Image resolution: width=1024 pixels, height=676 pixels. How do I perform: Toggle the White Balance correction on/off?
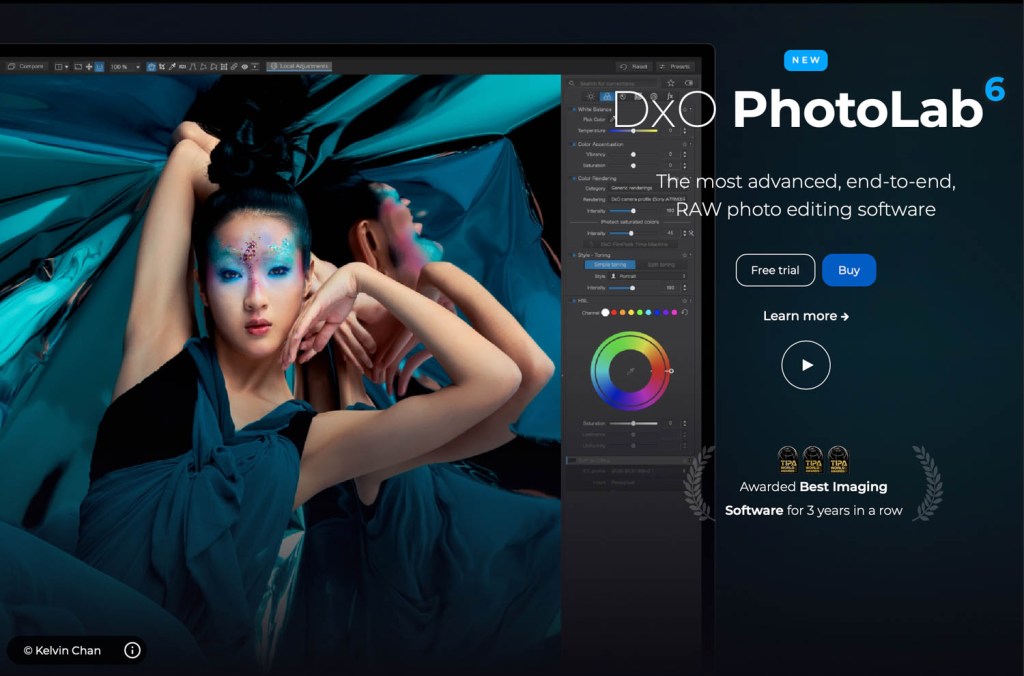point(574,110)
